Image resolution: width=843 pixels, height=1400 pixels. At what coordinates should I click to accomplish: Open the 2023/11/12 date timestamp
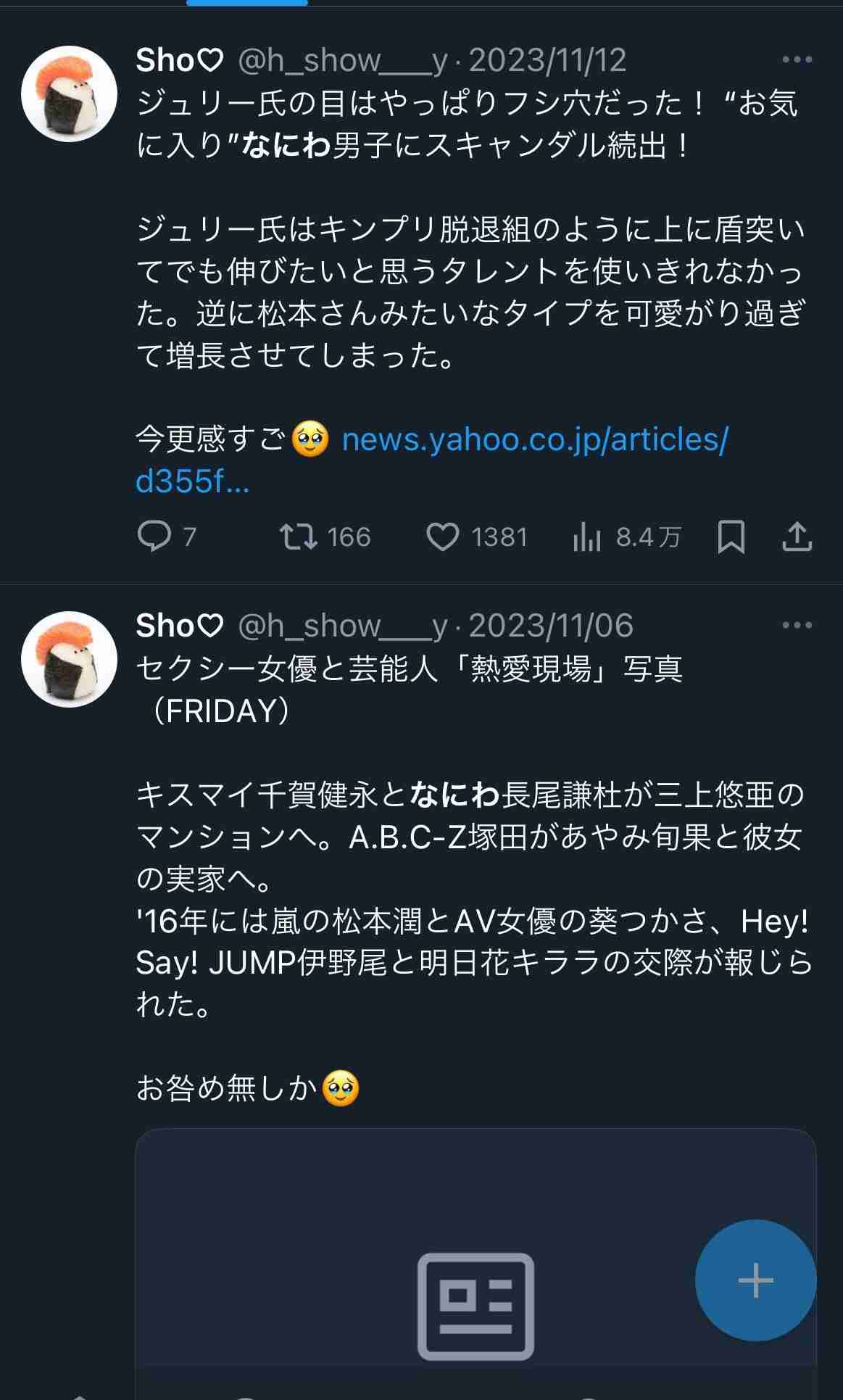[547, 60]
